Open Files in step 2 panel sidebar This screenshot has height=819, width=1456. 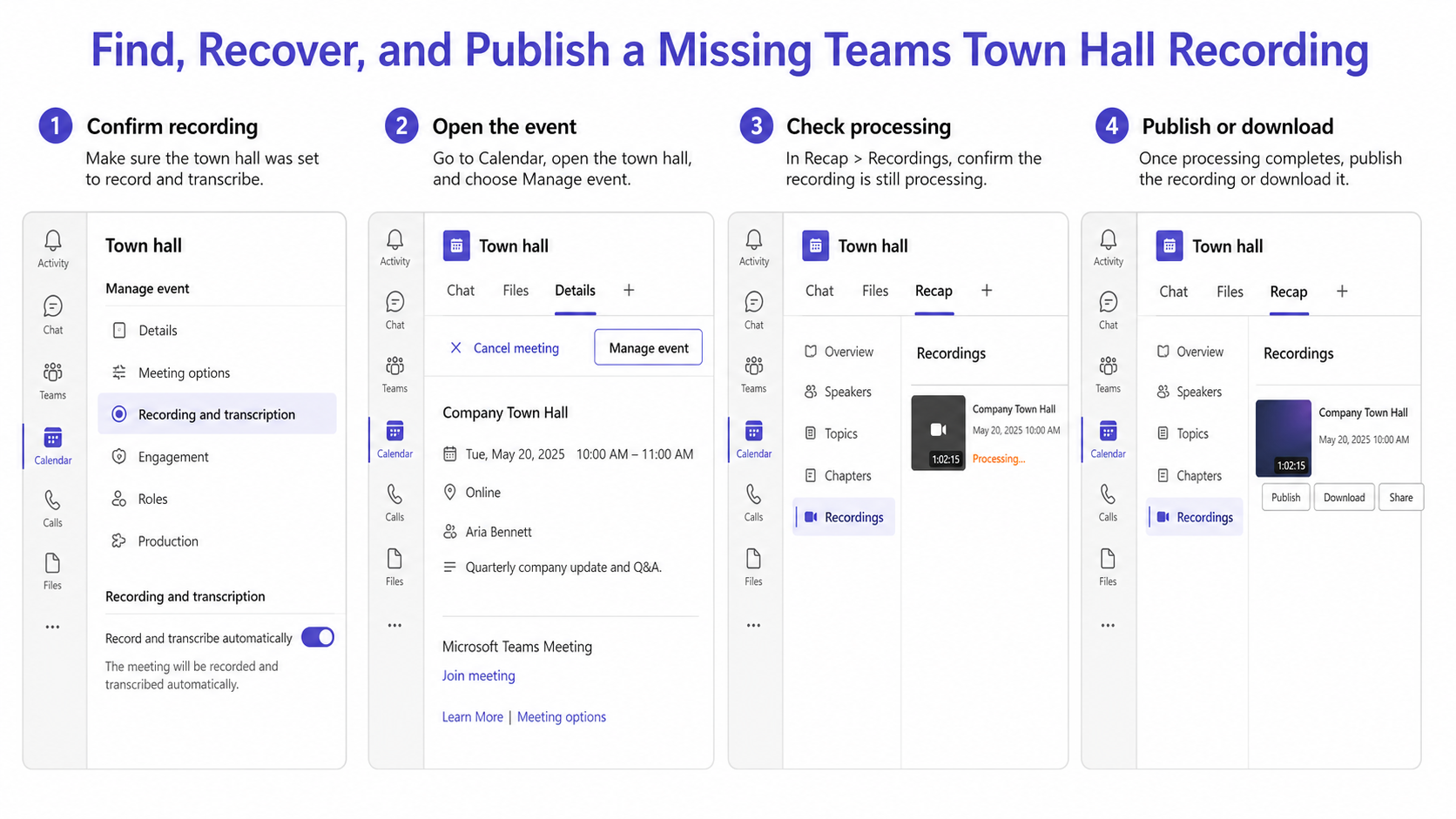pos(394,567)
